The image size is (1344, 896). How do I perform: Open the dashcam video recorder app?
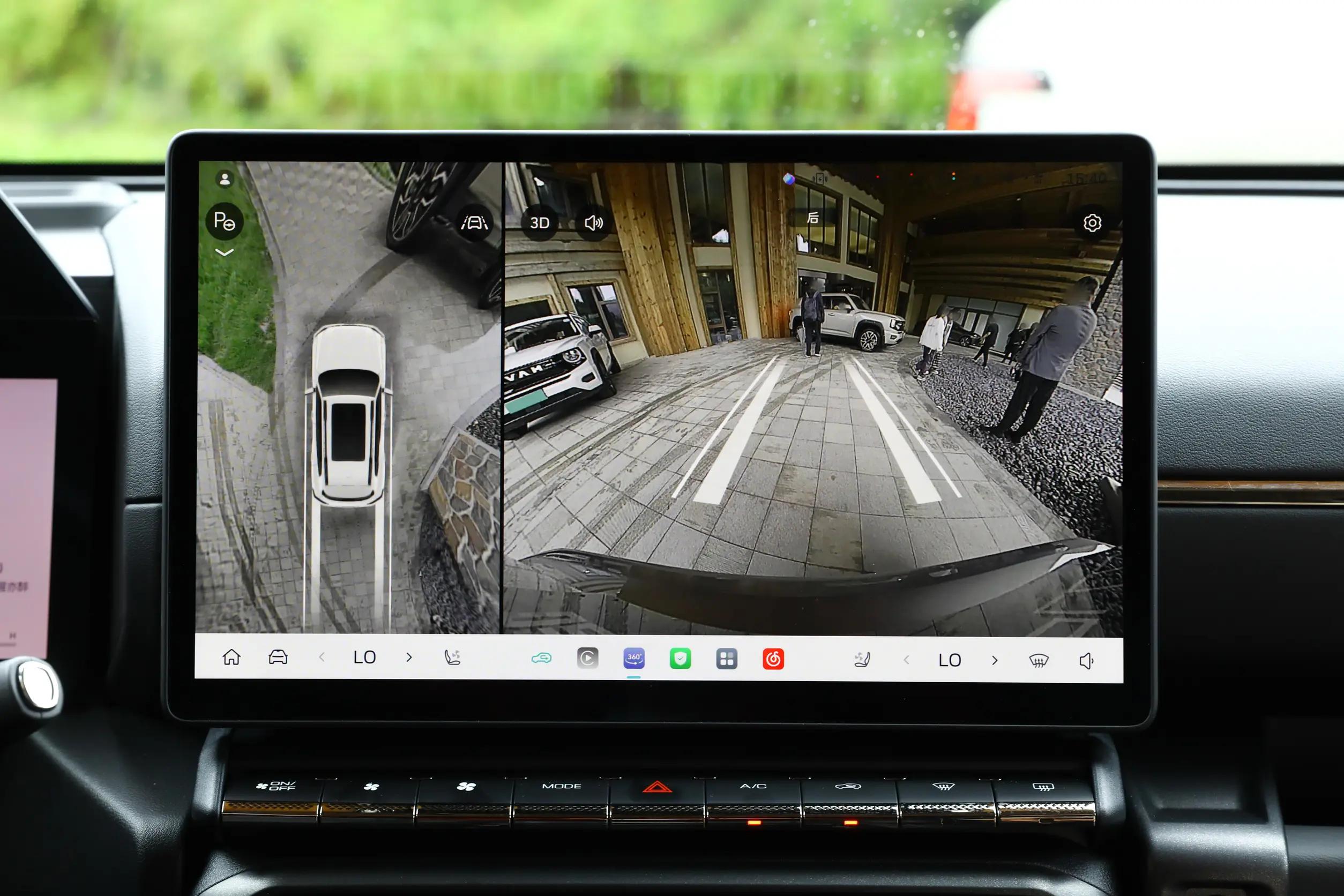click(x=587, y=658)
